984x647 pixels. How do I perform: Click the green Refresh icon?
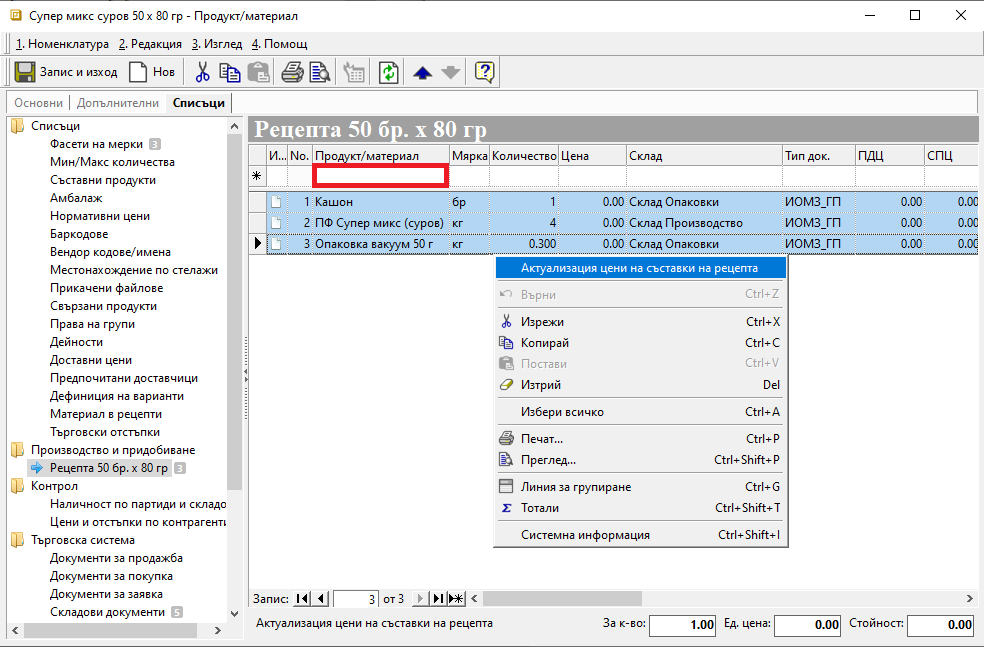[x=388, y=72]
